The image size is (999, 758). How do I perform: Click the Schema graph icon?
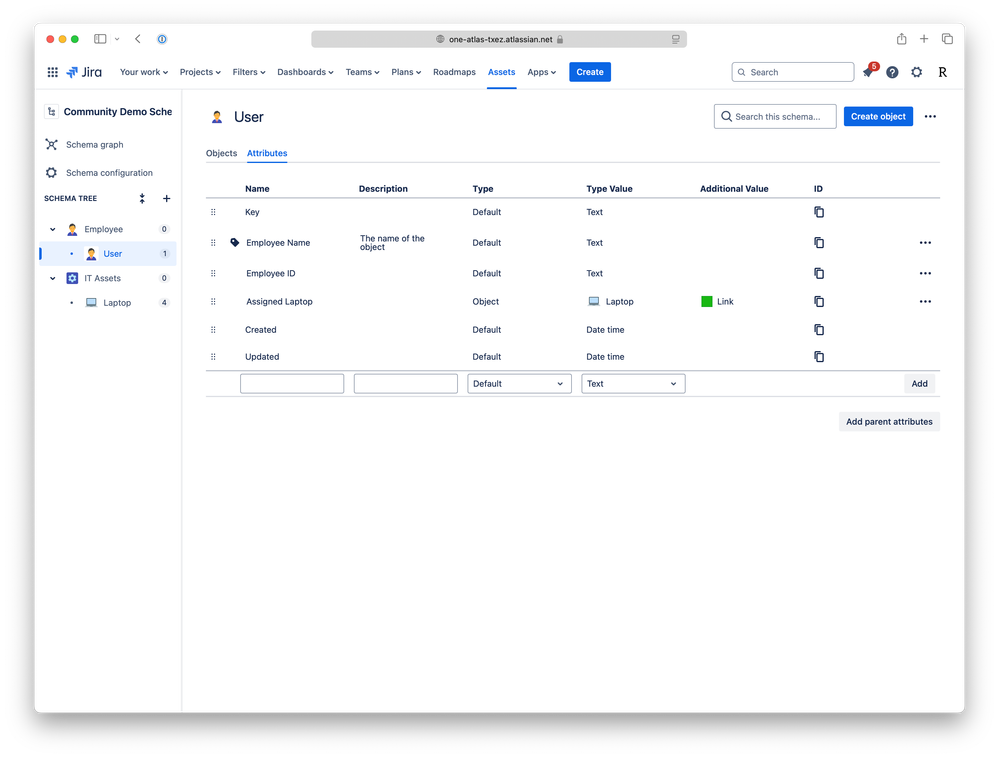pyautogui.click(x=52, y=145)
